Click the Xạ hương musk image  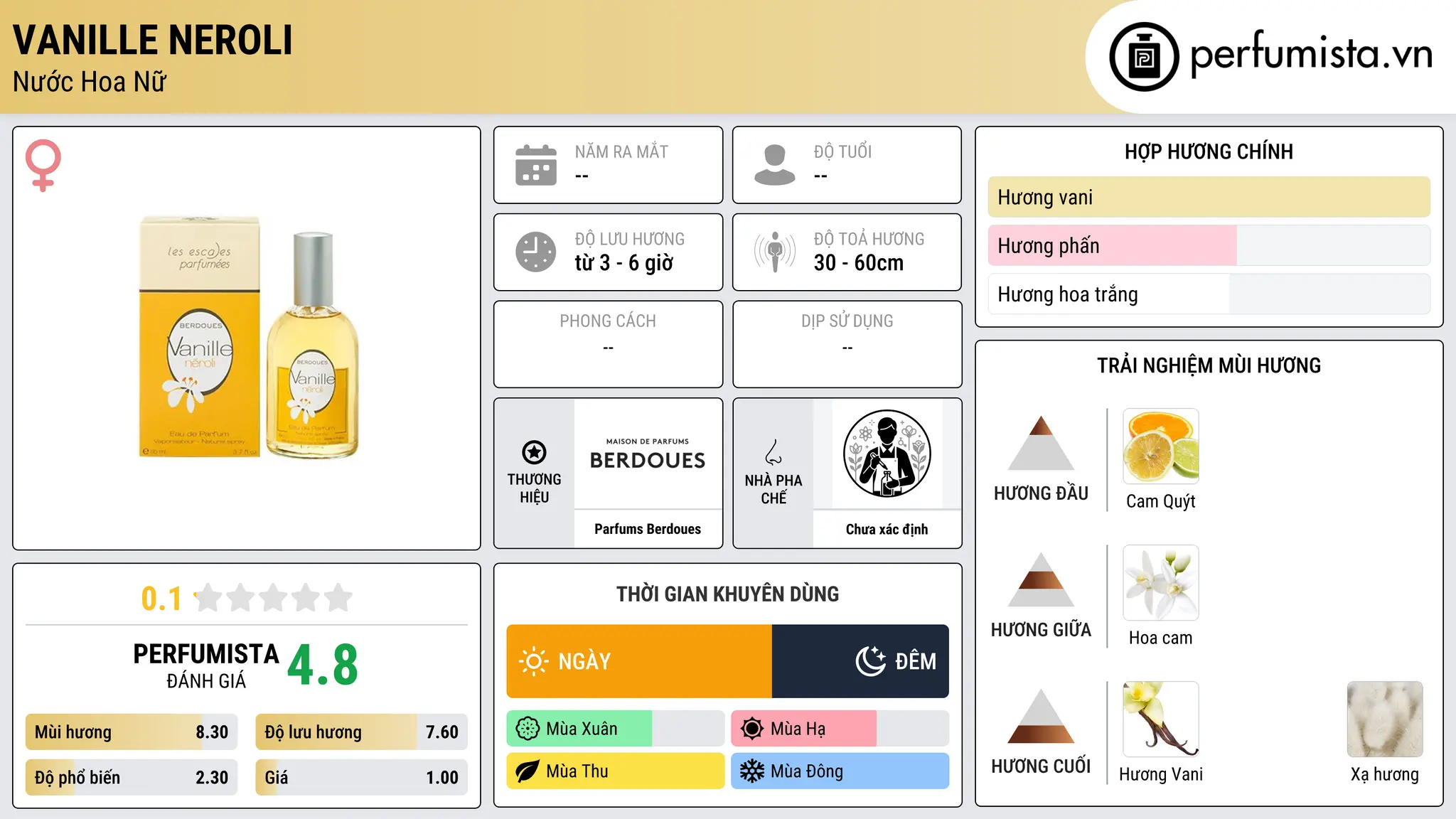(1385, 719)
